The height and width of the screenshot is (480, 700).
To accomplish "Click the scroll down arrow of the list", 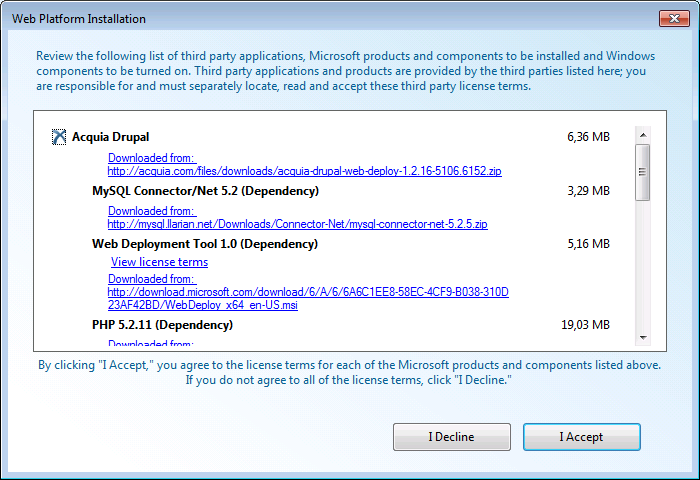I will click(643, 338).
